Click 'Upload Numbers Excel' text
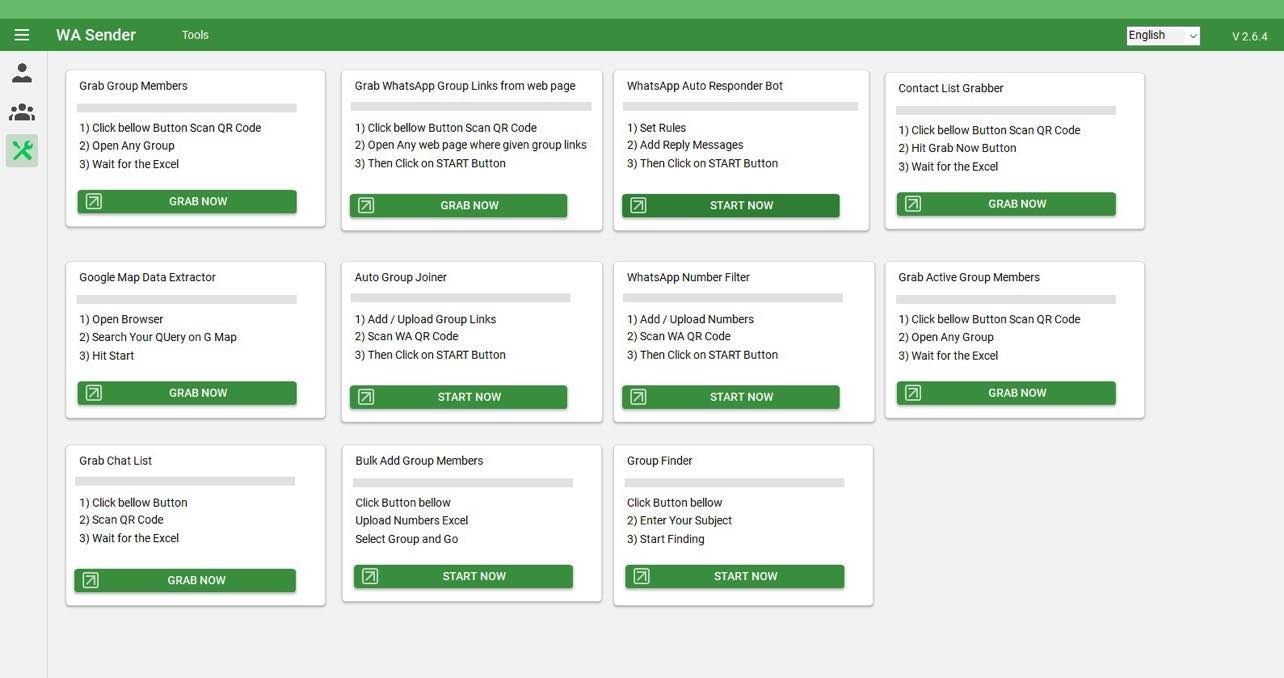Image resolution: width=1284 pixels, height=678 pixels. pyautogui.click(x=412, y=520)
